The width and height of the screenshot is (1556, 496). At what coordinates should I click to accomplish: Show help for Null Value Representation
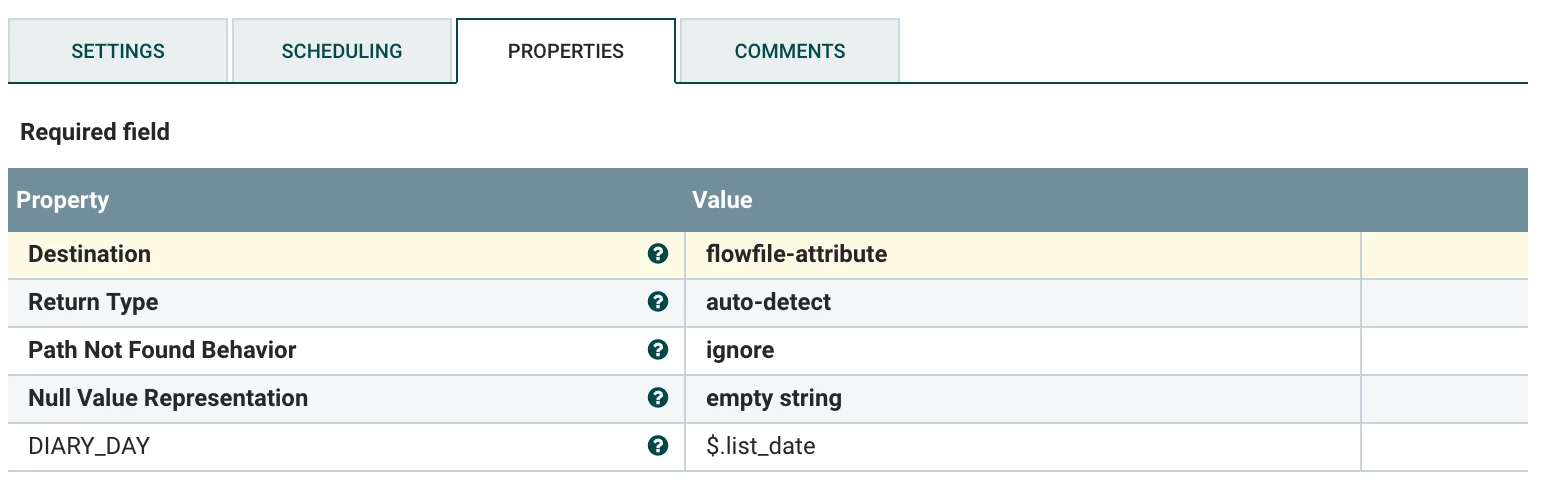(x=657, y=398)
